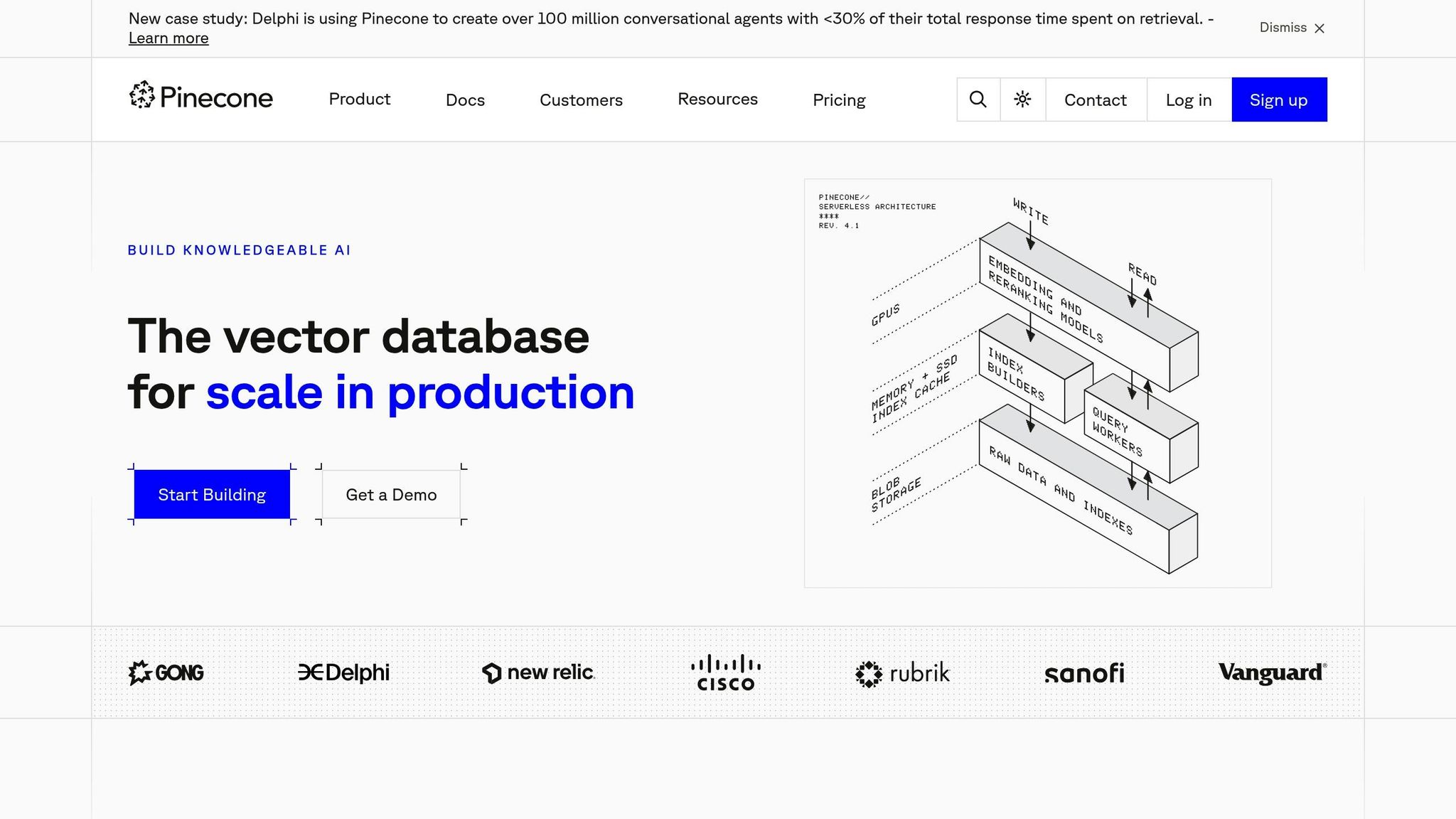Click the Vanguard logo
Image resolution: width=1456 pixels, height=819 pixels.
point(1273,673)
